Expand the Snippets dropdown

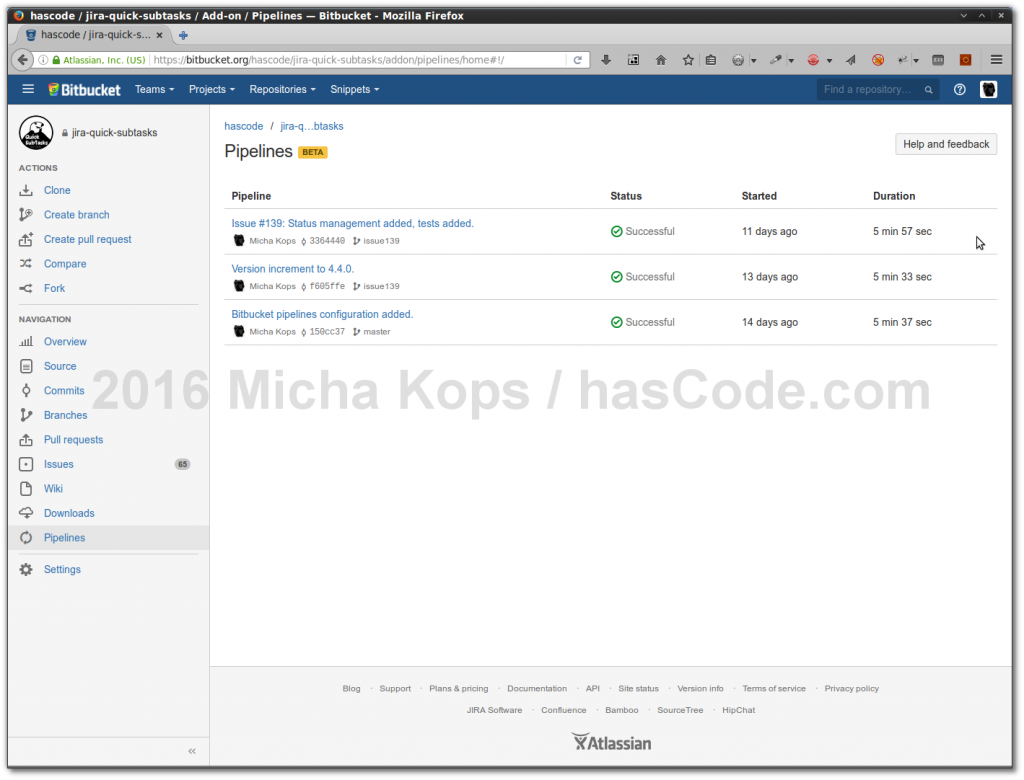[354, 89]
